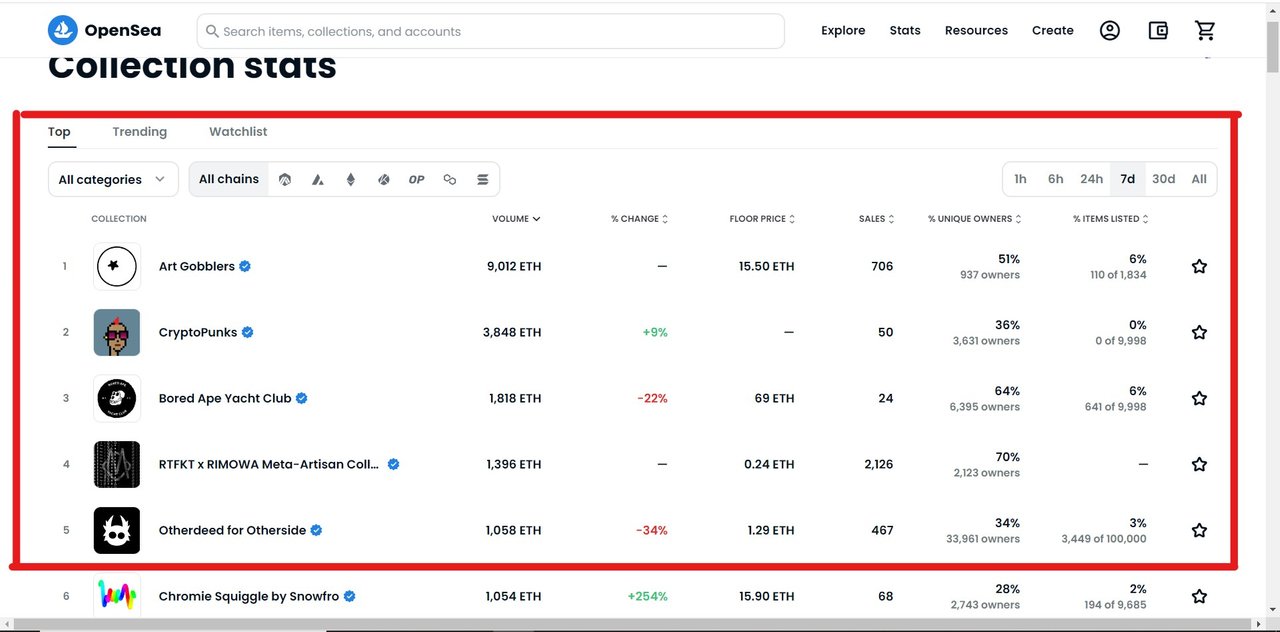Switch to the Watchlist tab
Screen dimensions: 1280x632
238,132
